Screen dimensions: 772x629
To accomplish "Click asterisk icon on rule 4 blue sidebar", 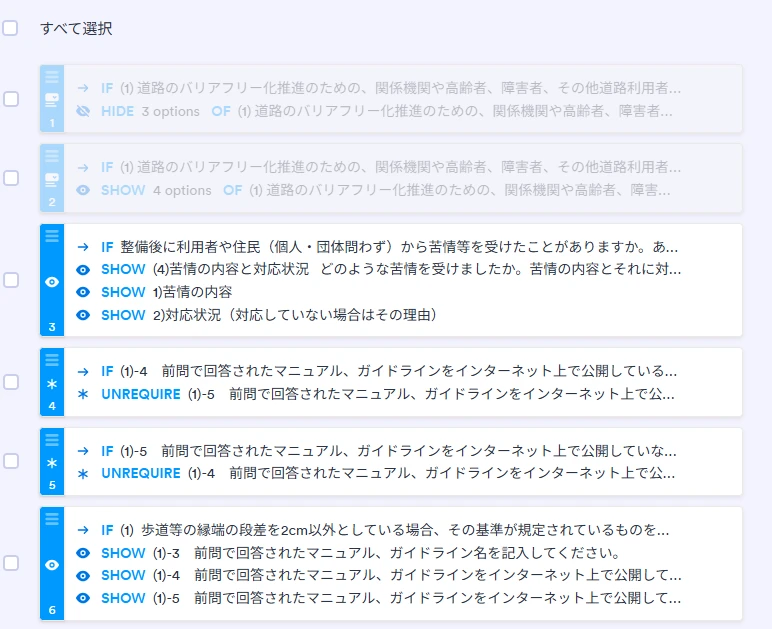I will [52, 384].
